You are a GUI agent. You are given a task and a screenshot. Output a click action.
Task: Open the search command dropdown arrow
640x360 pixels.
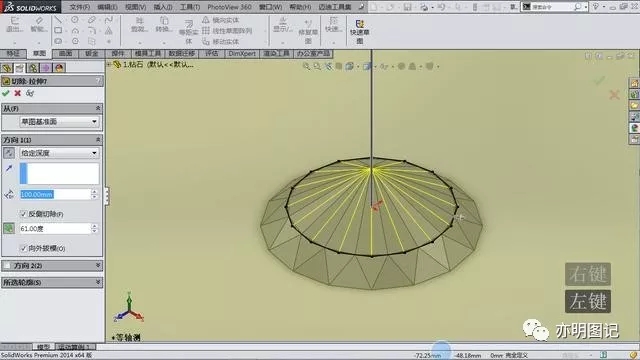(586, 7)
